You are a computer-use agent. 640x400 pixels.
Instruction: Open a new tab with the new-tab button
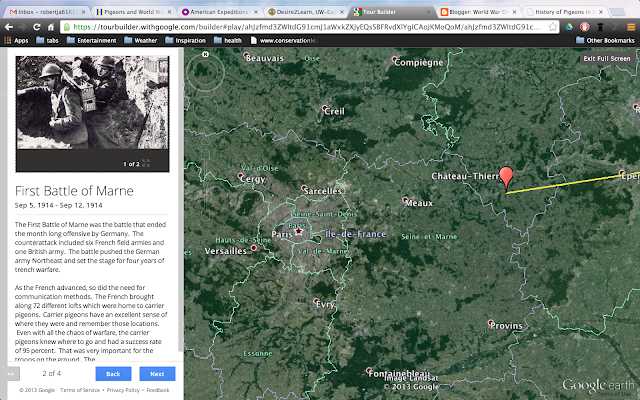click(x=618, y=12)
